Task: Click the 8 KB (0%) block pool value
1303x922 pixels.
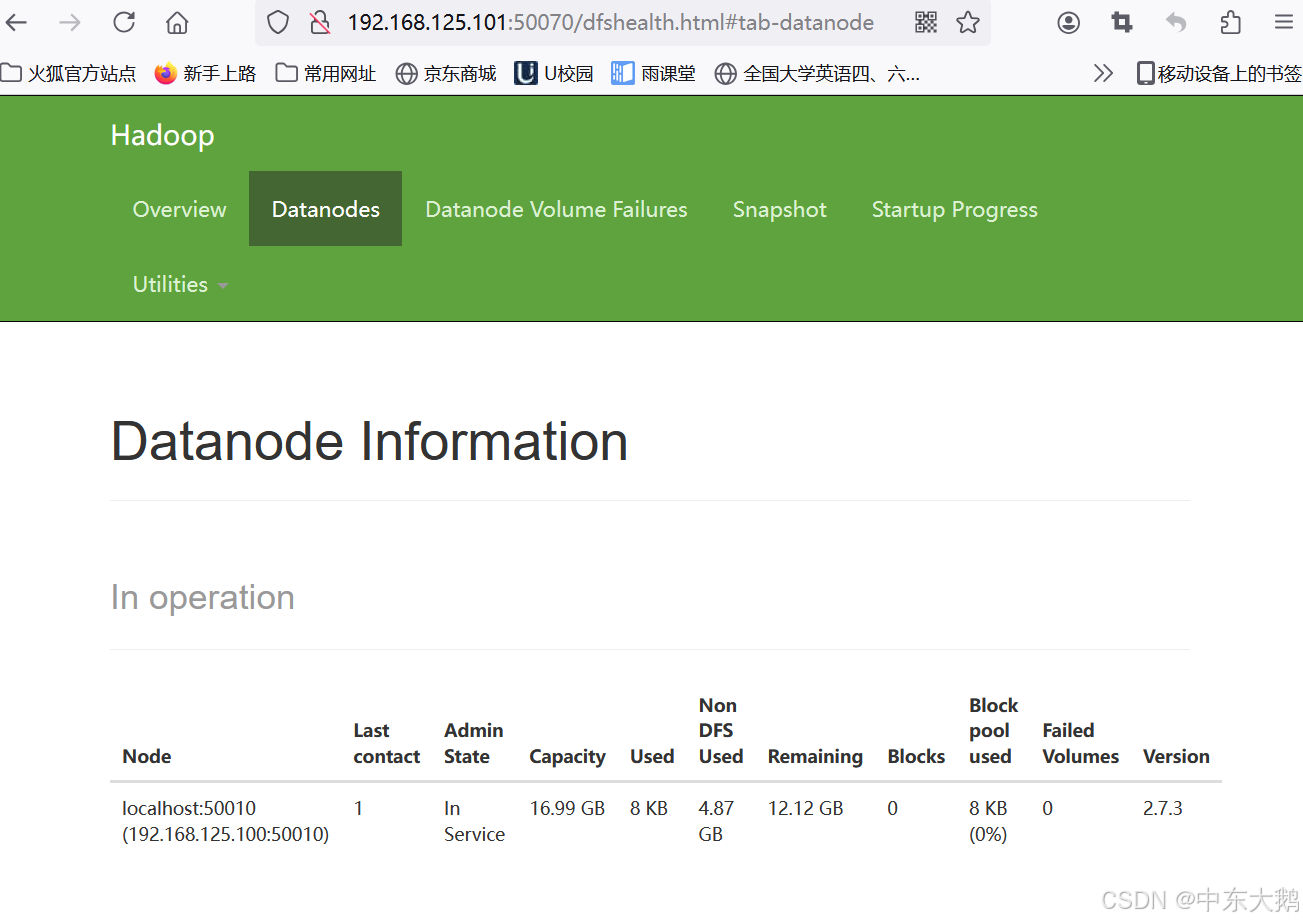Action: pyautogui.click(x=988, y=821)
